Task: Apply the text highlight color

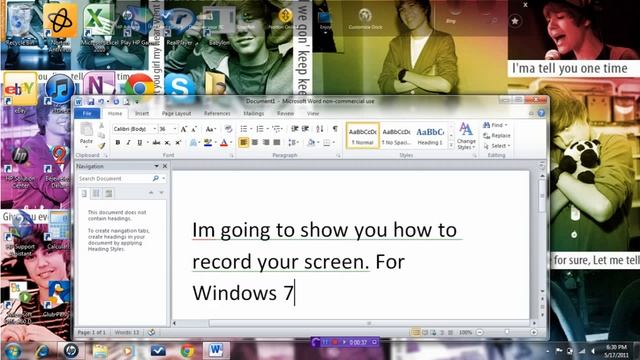Action: click(208, 142)
